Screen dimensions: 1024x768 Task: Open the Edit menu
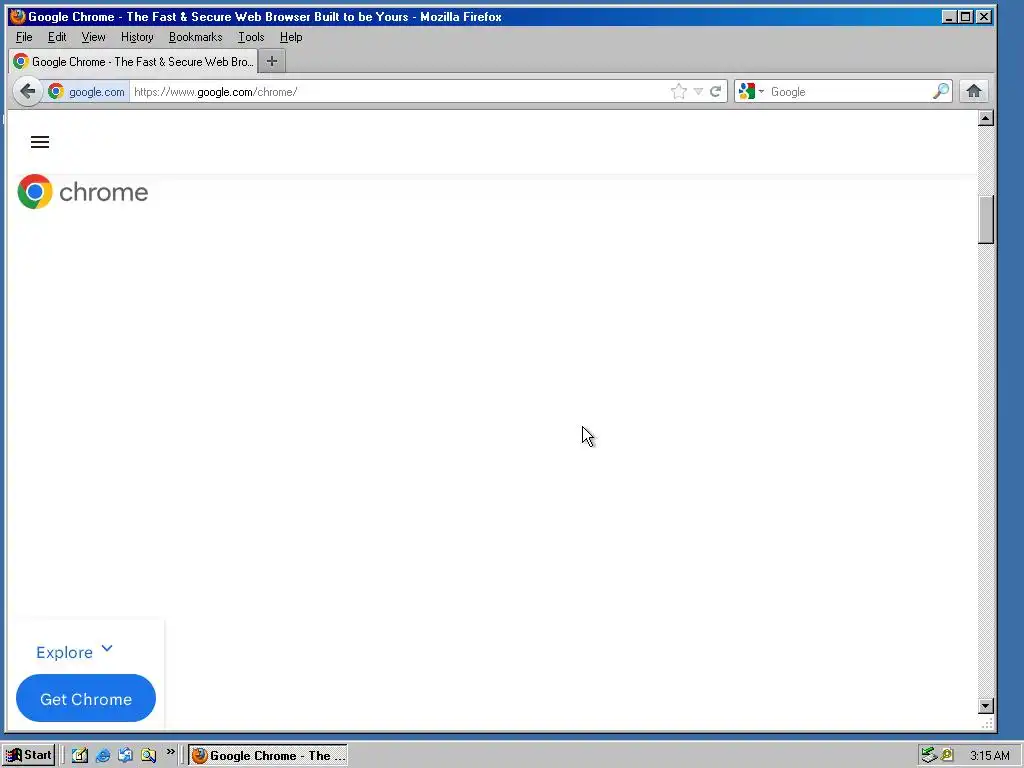[x=57, y=37]
